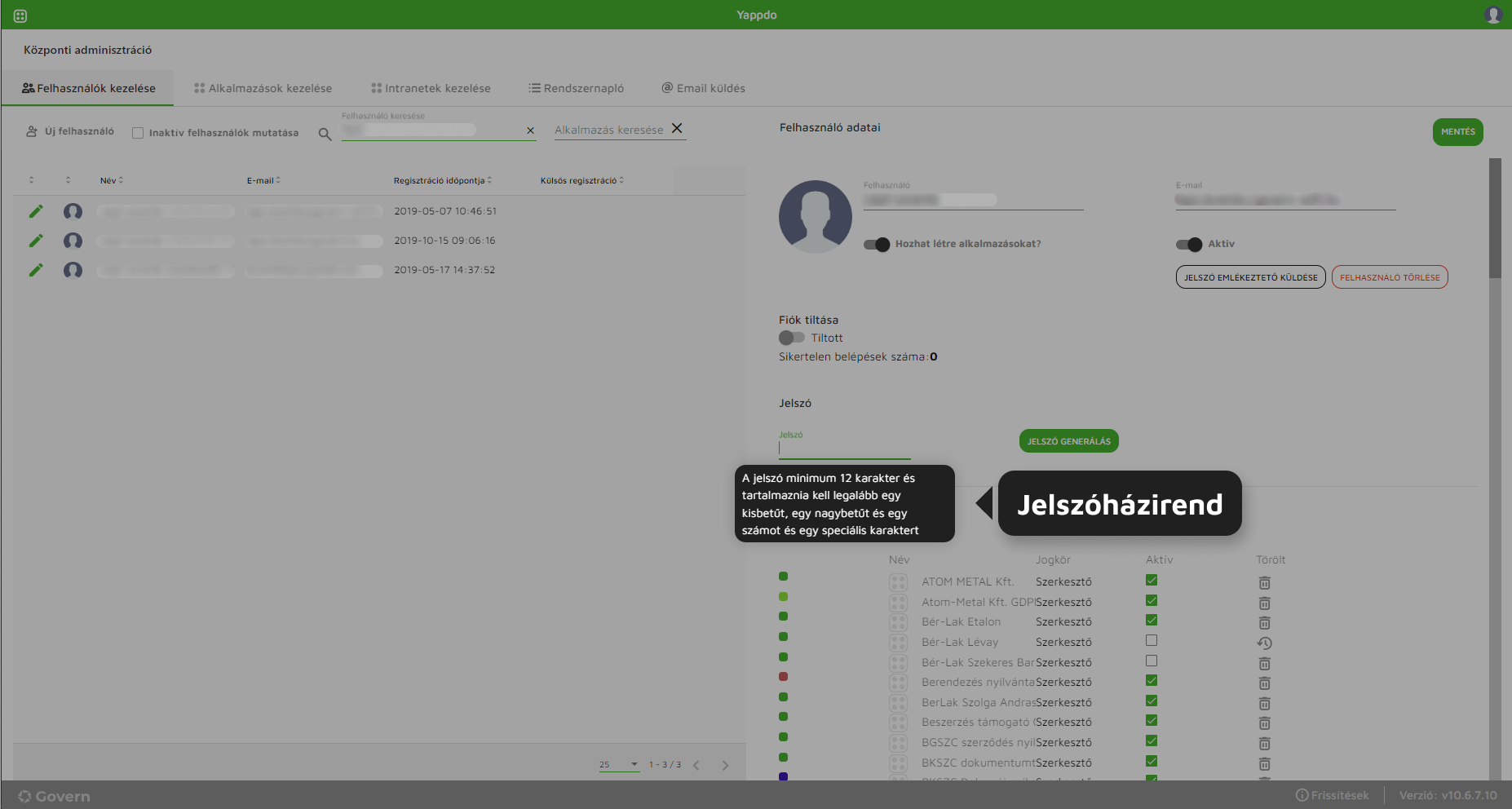Toggle Hozhat létre alkalmazásokat switch
The height and width of the screenshot is (809, 1512).
click(877, 245)
